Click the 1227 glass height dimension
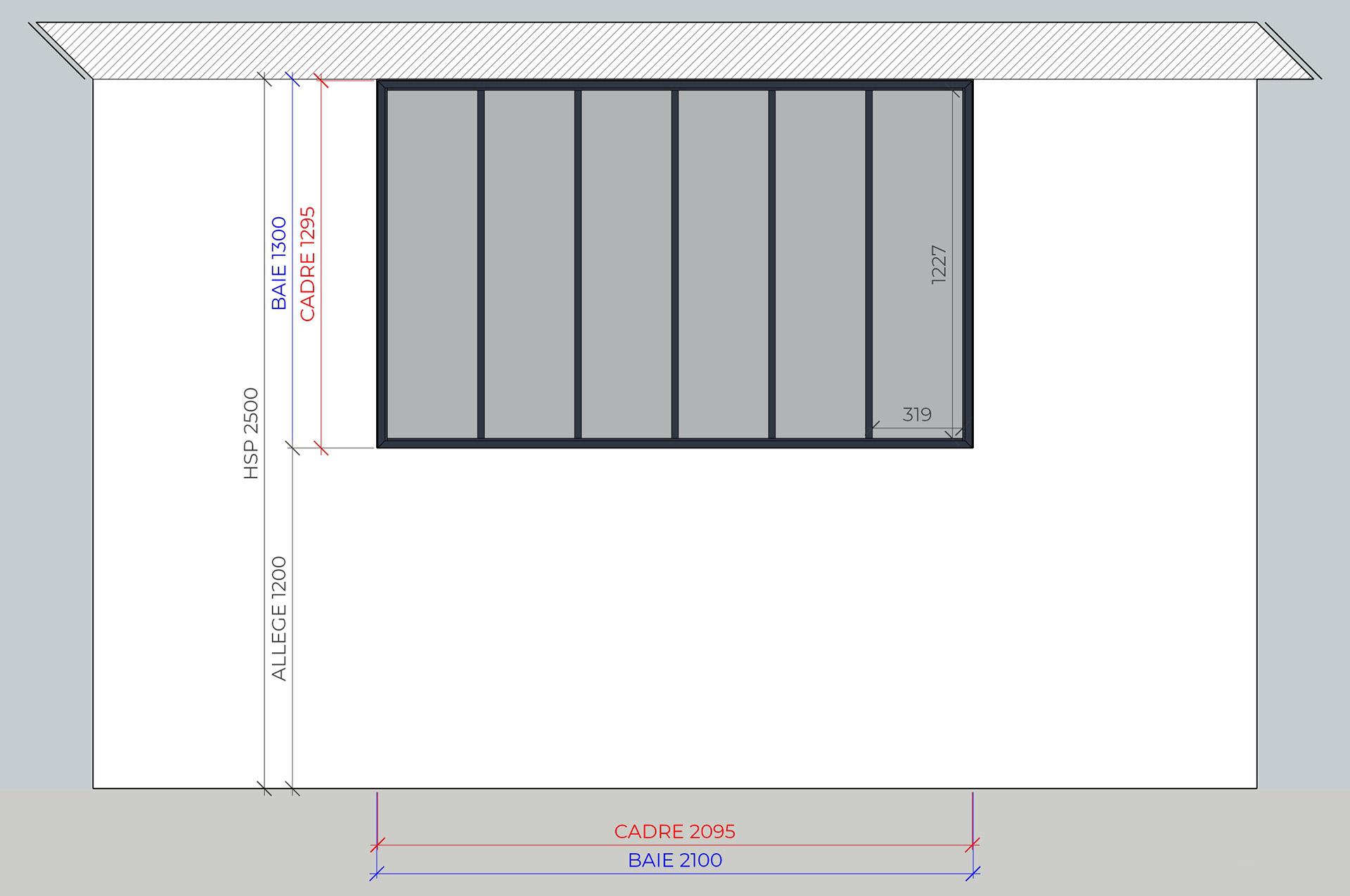Image resolution: width=1350 pixels, height=896 pixels. pyautogui.click(x=939, y=264)
